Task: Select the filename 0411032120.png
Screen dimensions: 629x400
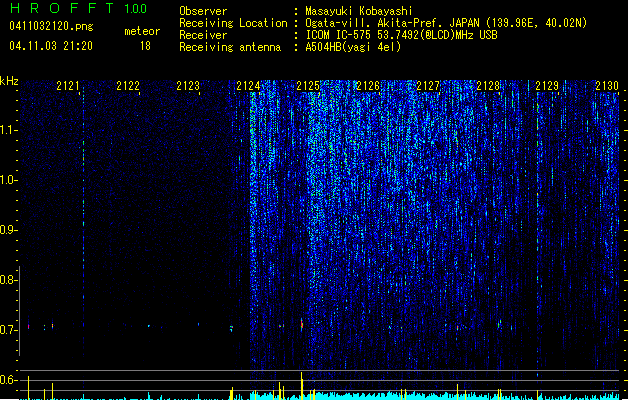Action: (51, 26)
